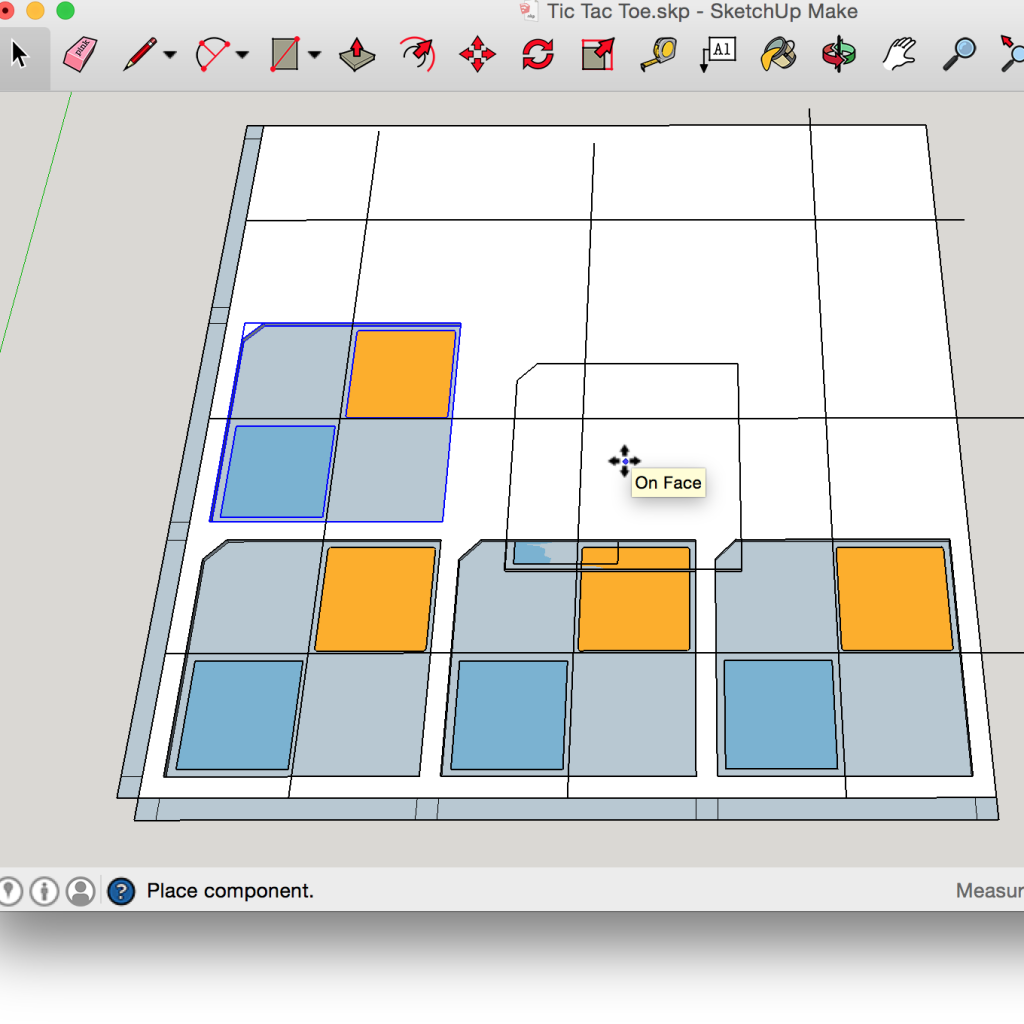Select the Zoom Extents tool
This screenshot has height=1024, width=1024.
click(1012, 55)
